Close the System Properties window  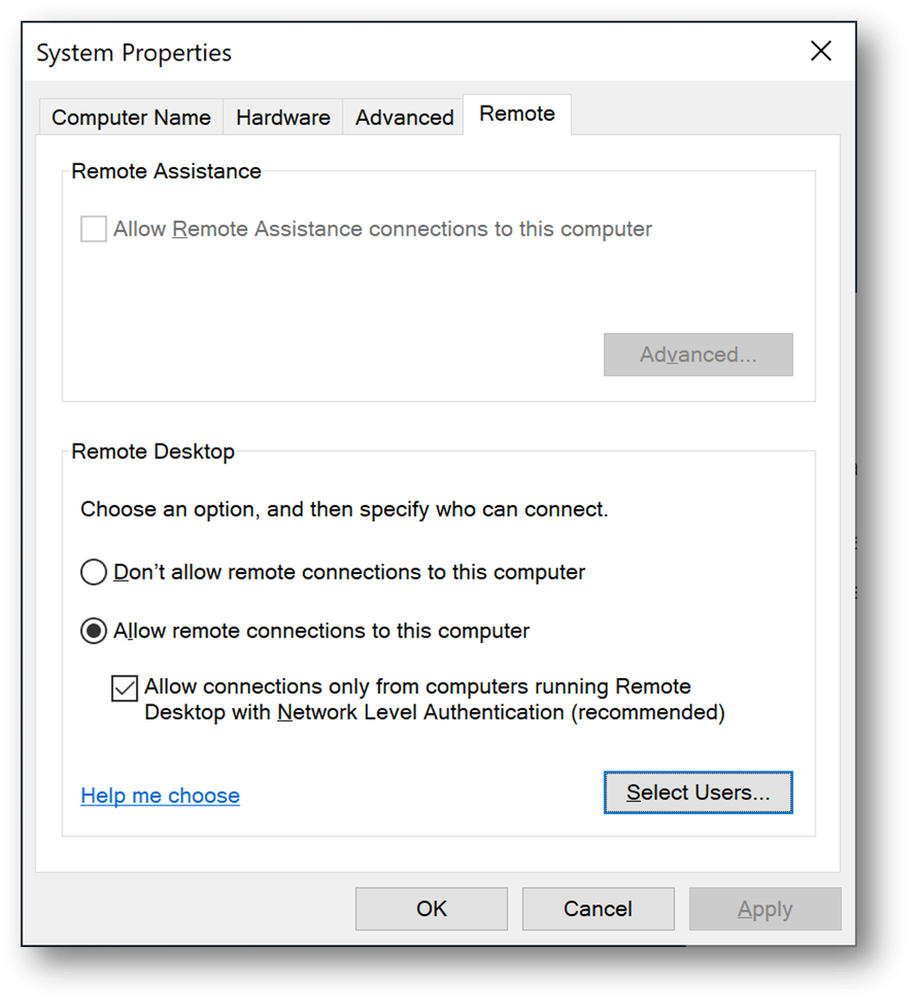[x=821, y=52]
